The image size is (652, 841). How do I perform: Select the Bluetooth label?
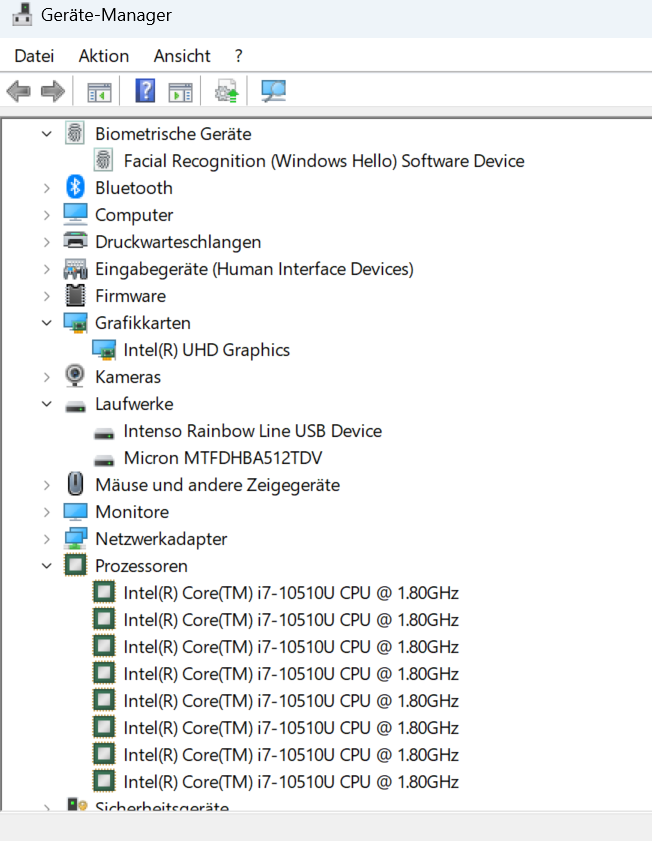(134, 188)
